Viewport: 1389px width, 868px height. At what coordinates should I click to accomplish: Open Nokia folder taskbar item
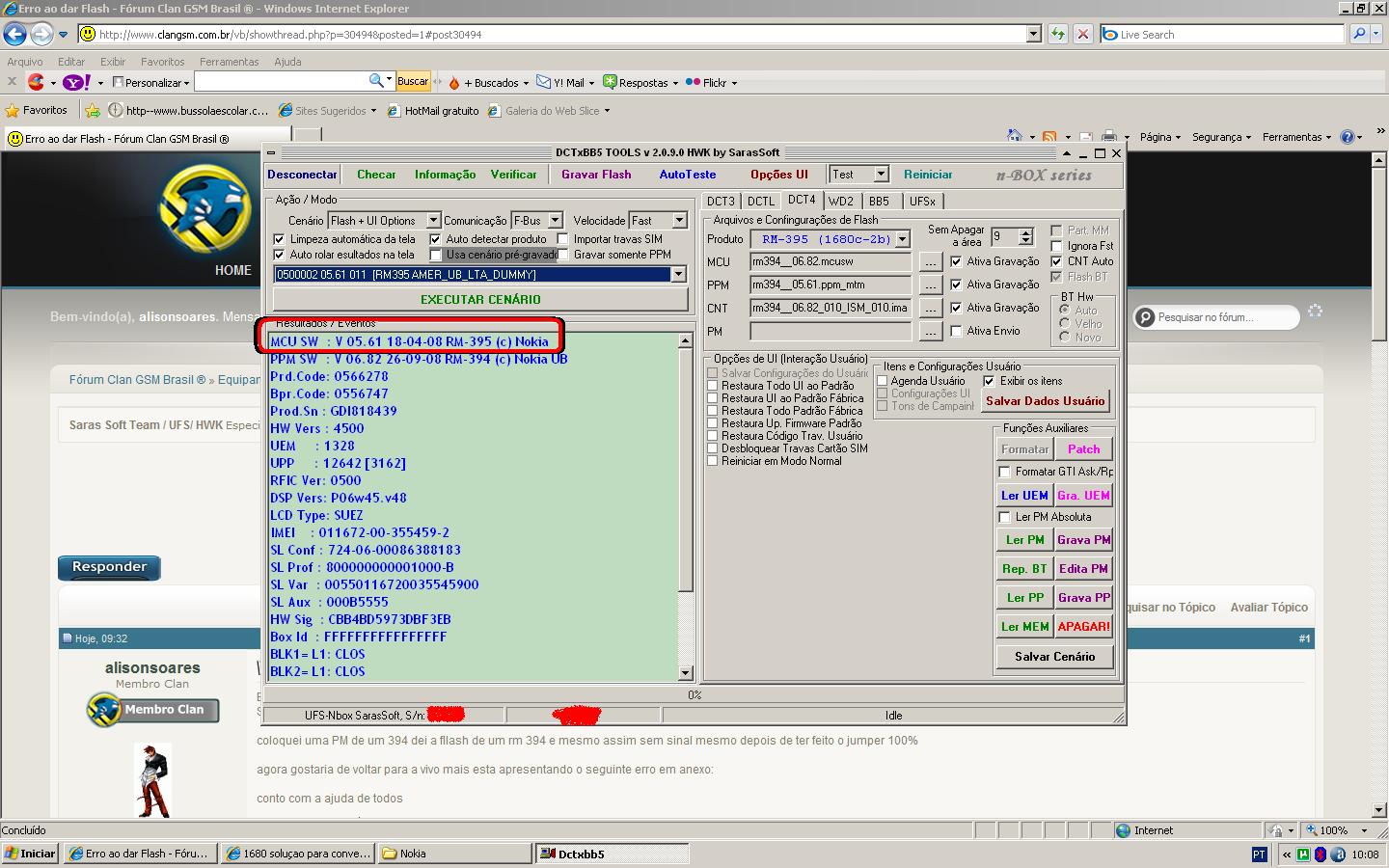(454, 854)
